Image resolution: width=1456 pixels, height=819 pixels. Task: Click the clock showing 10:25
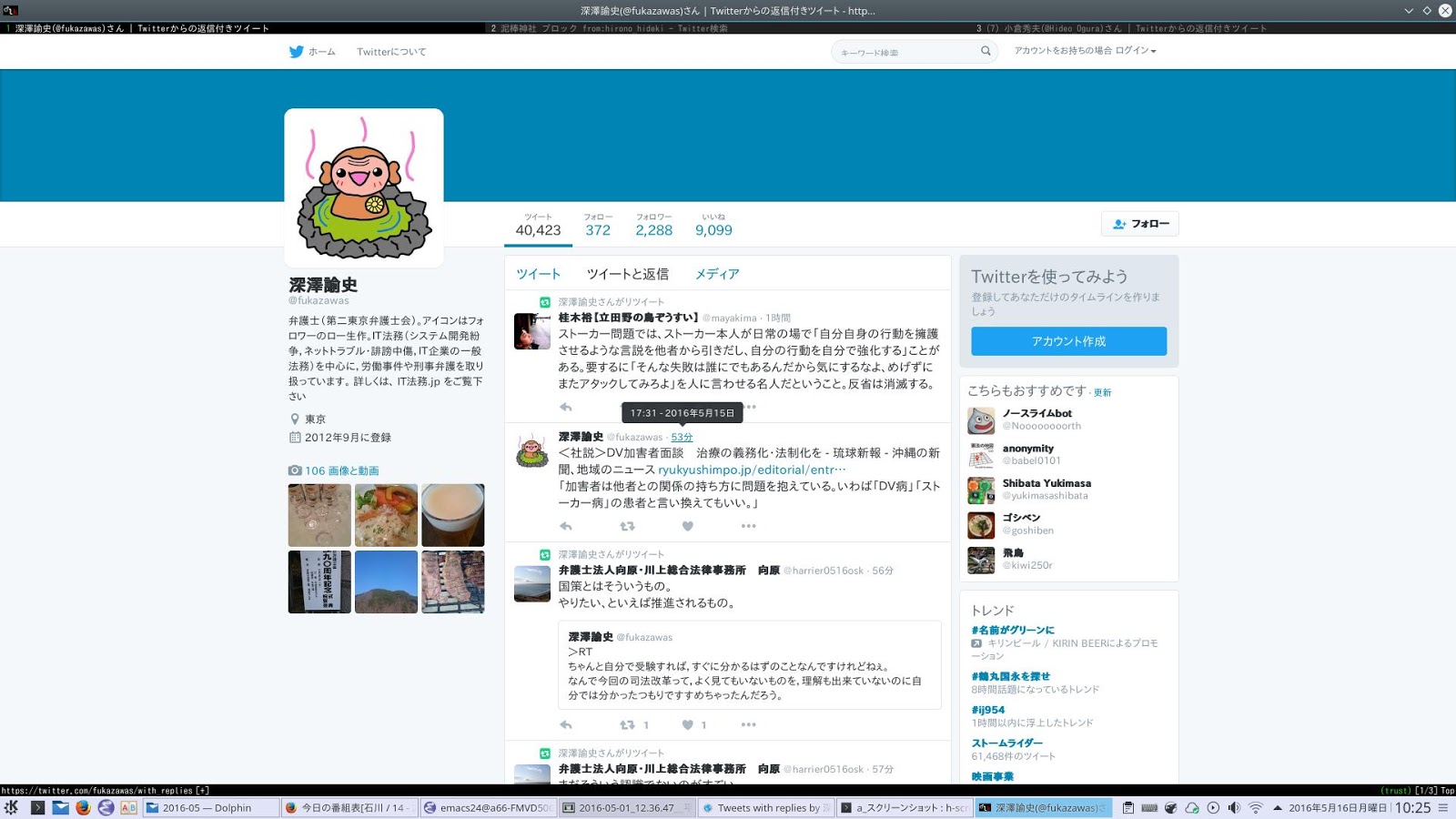1413,808
